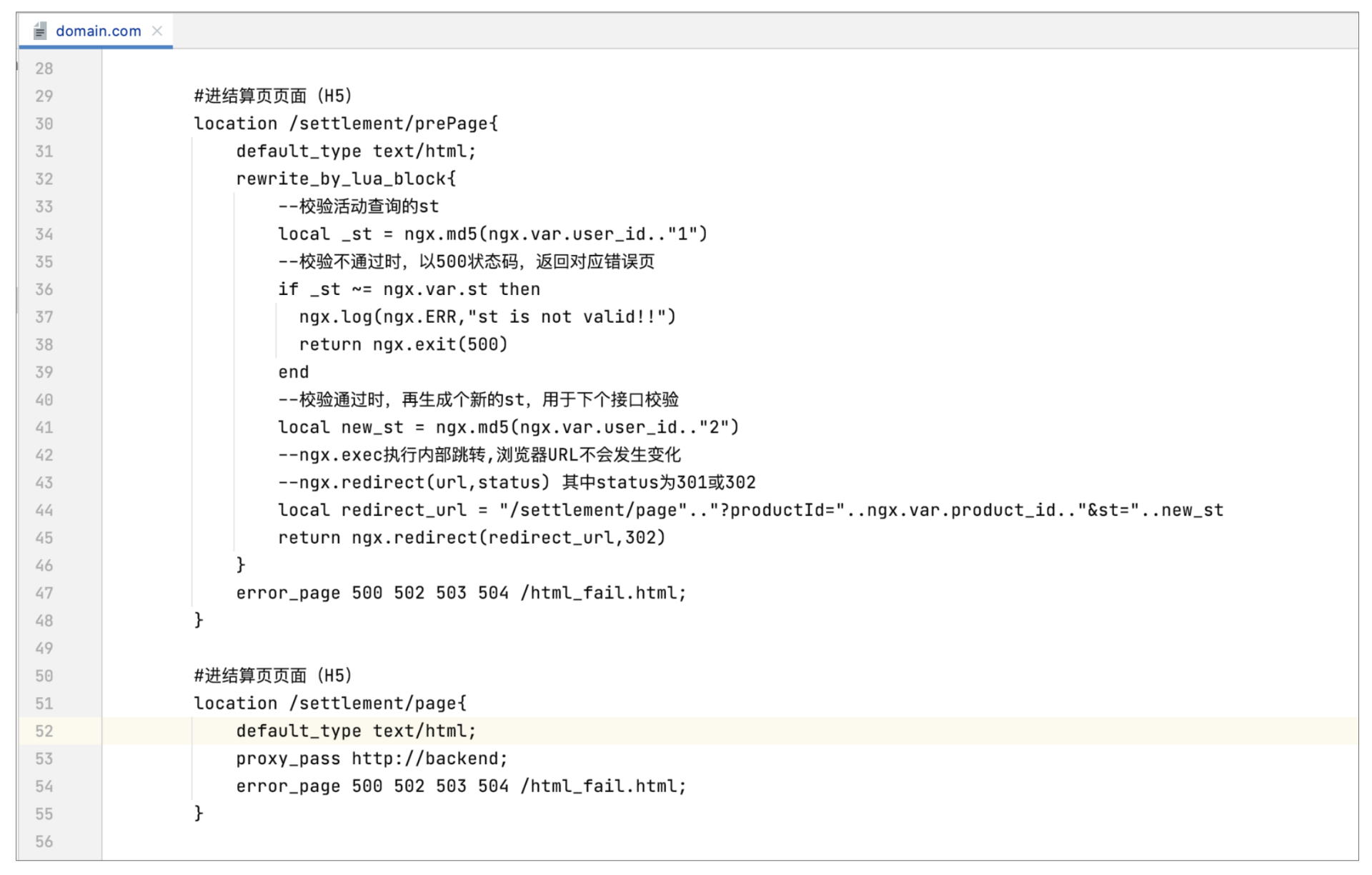The width and height of the screenshot is (1372, 875).
Task: Click line number 30 in the gutter
Action: click(44, 124)
